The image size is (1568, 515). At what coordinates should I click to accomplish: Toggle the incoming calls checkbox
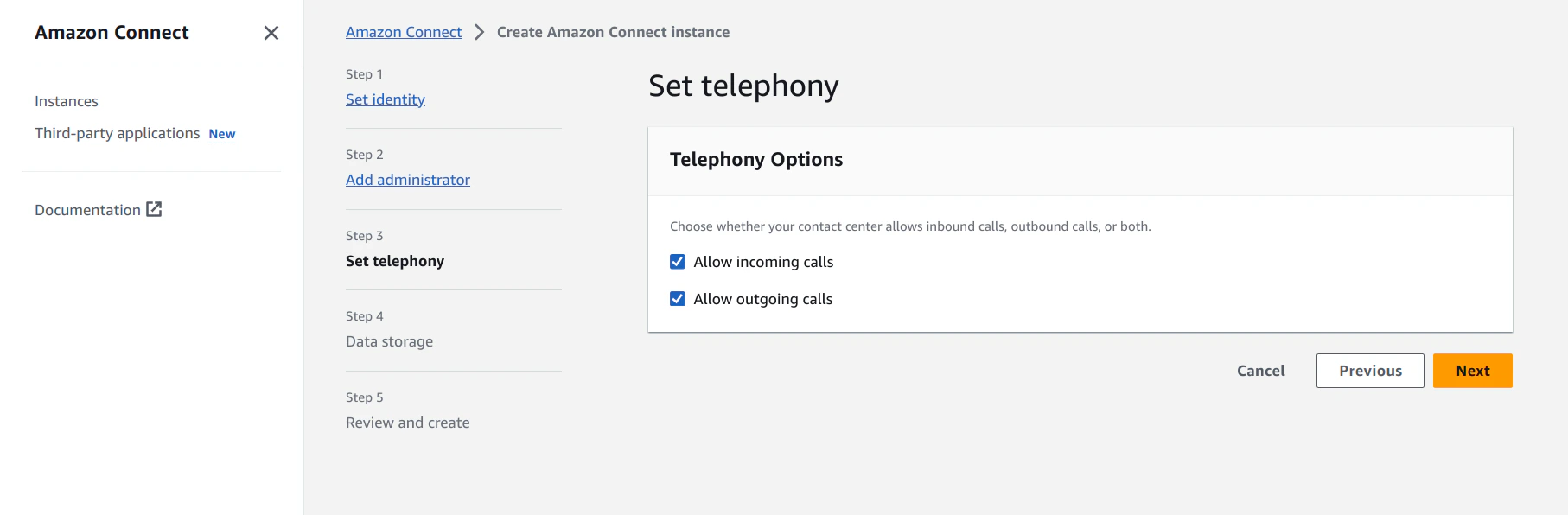click(x=677, y=261)
